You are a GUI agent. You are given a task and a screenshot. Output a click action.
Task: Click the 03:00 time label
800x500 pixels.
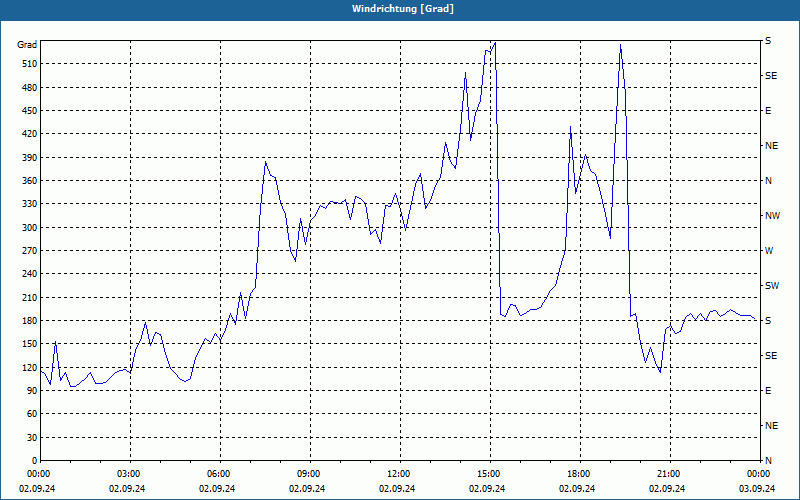coord(130,474)
